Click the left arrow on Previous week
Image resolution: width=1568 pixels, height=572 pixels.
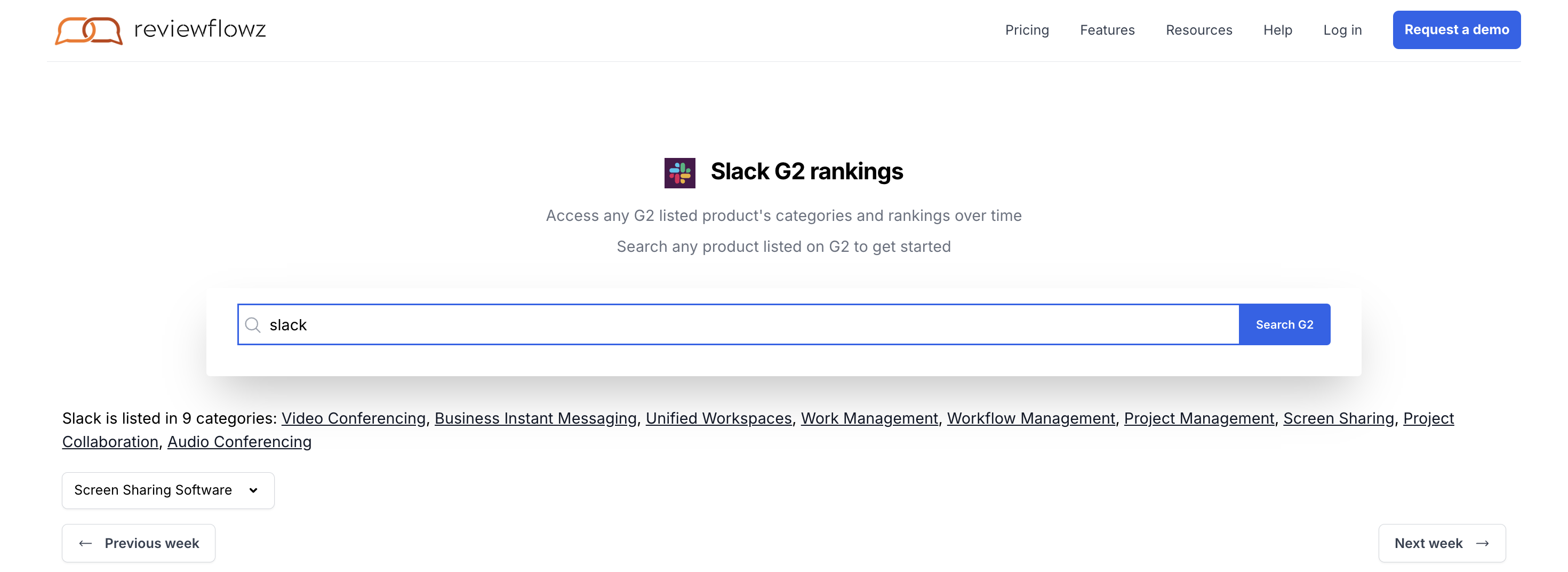pos(86,543)
